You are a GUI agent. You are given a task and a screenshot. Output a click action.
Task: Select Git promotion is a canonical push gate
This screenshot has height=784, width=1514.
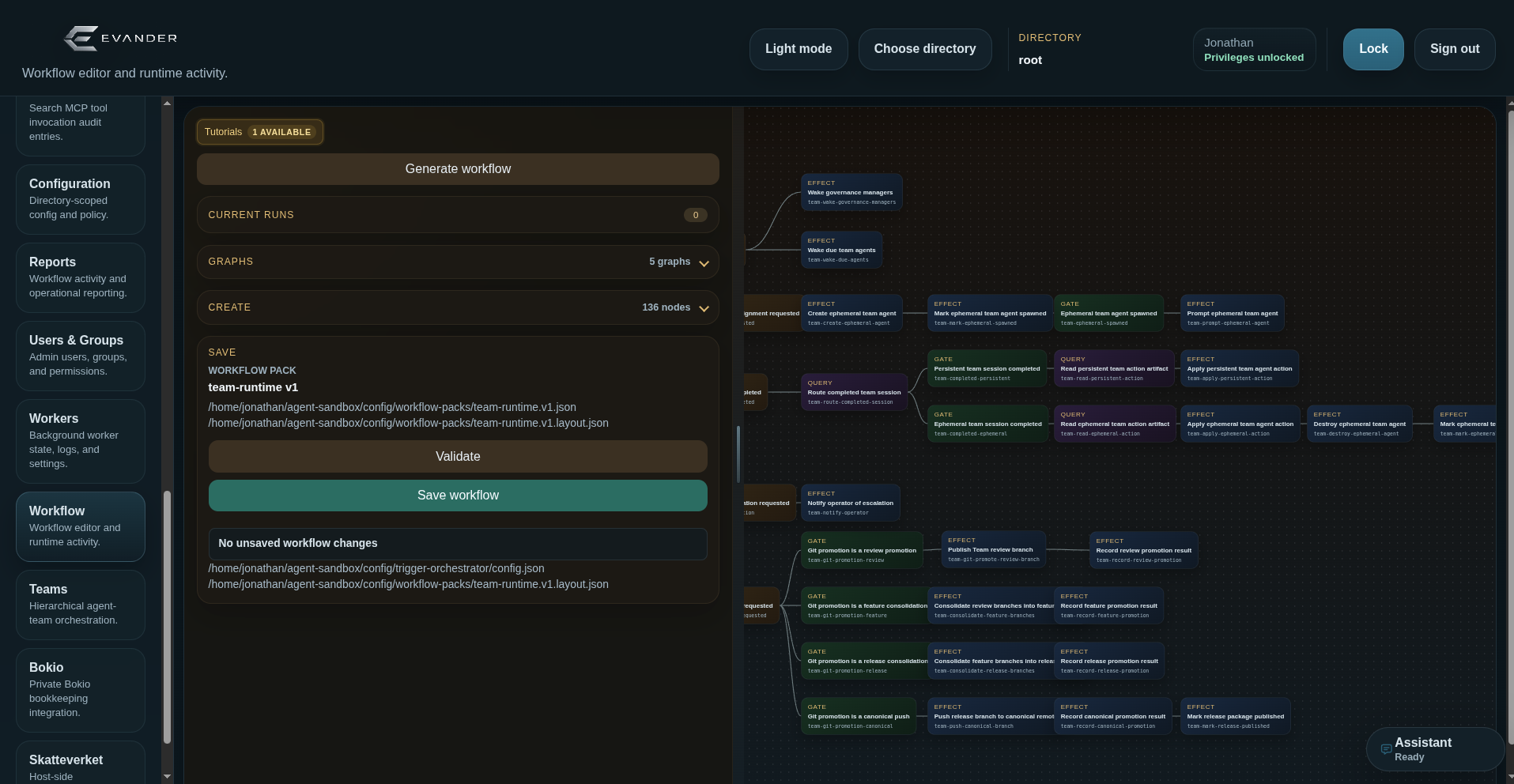click(859, 717)
